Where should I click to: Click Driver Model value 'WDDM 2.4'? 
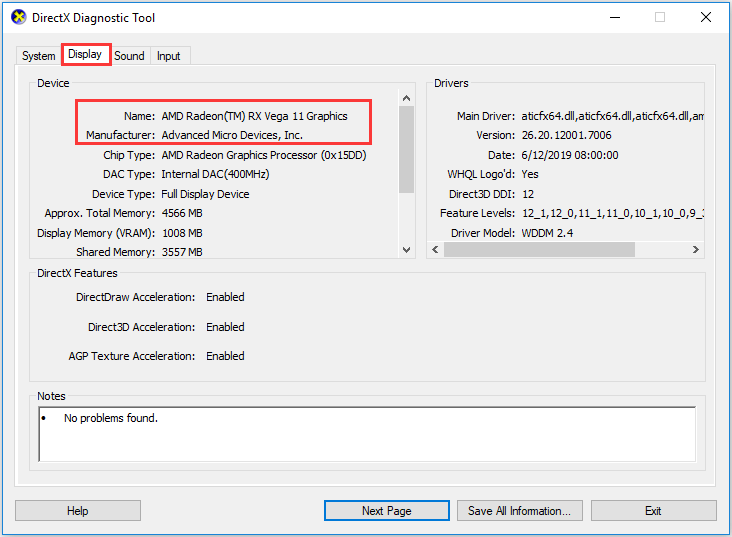click(547, 233)
